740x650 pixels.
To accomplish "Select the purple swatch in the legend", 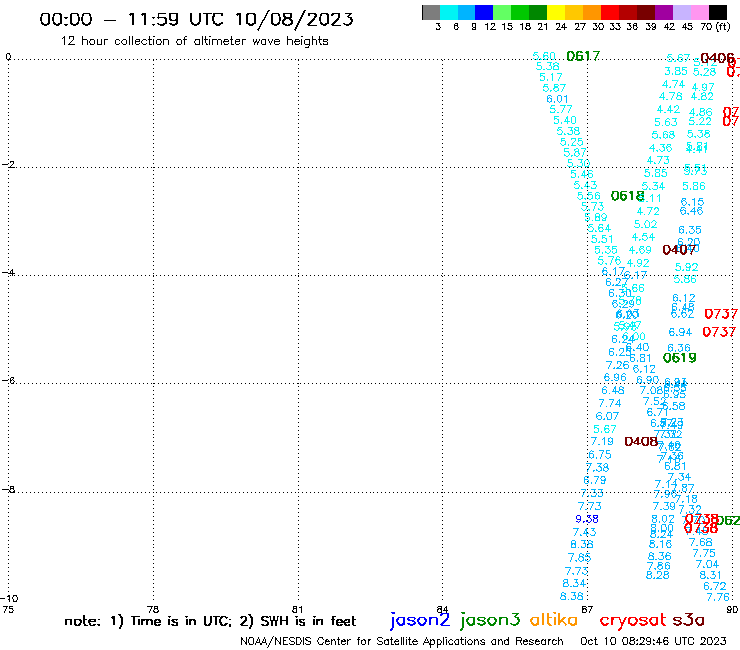I will pyautogui.click(x=664, y=12).
